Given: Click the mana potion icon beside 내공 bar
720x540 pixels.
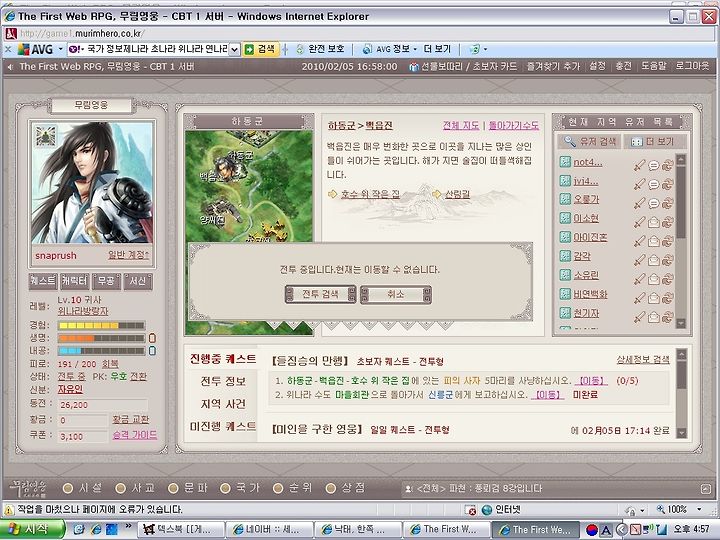Looking at the screenshot, I should tap(152, 351).
